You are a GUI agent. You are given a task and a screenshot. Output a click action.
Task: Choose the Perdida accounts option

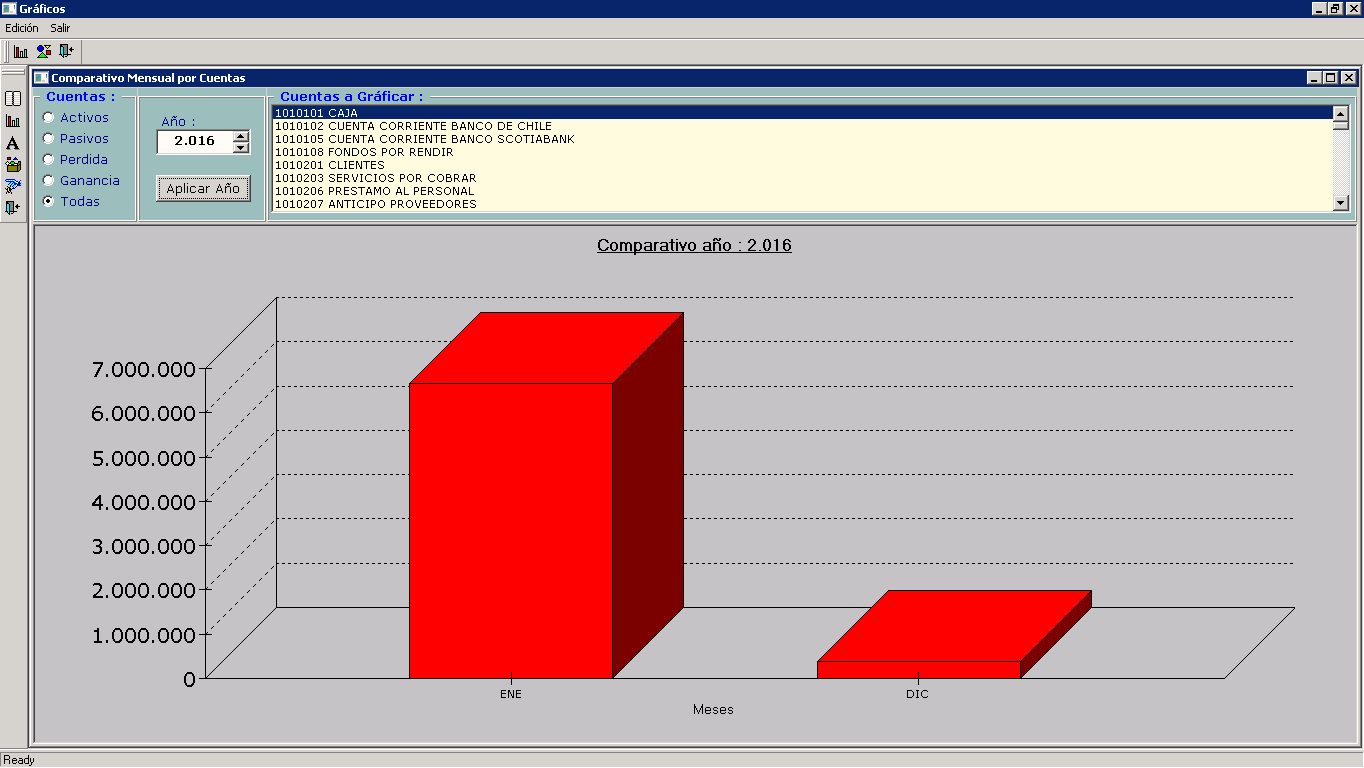tap(48, 159)
